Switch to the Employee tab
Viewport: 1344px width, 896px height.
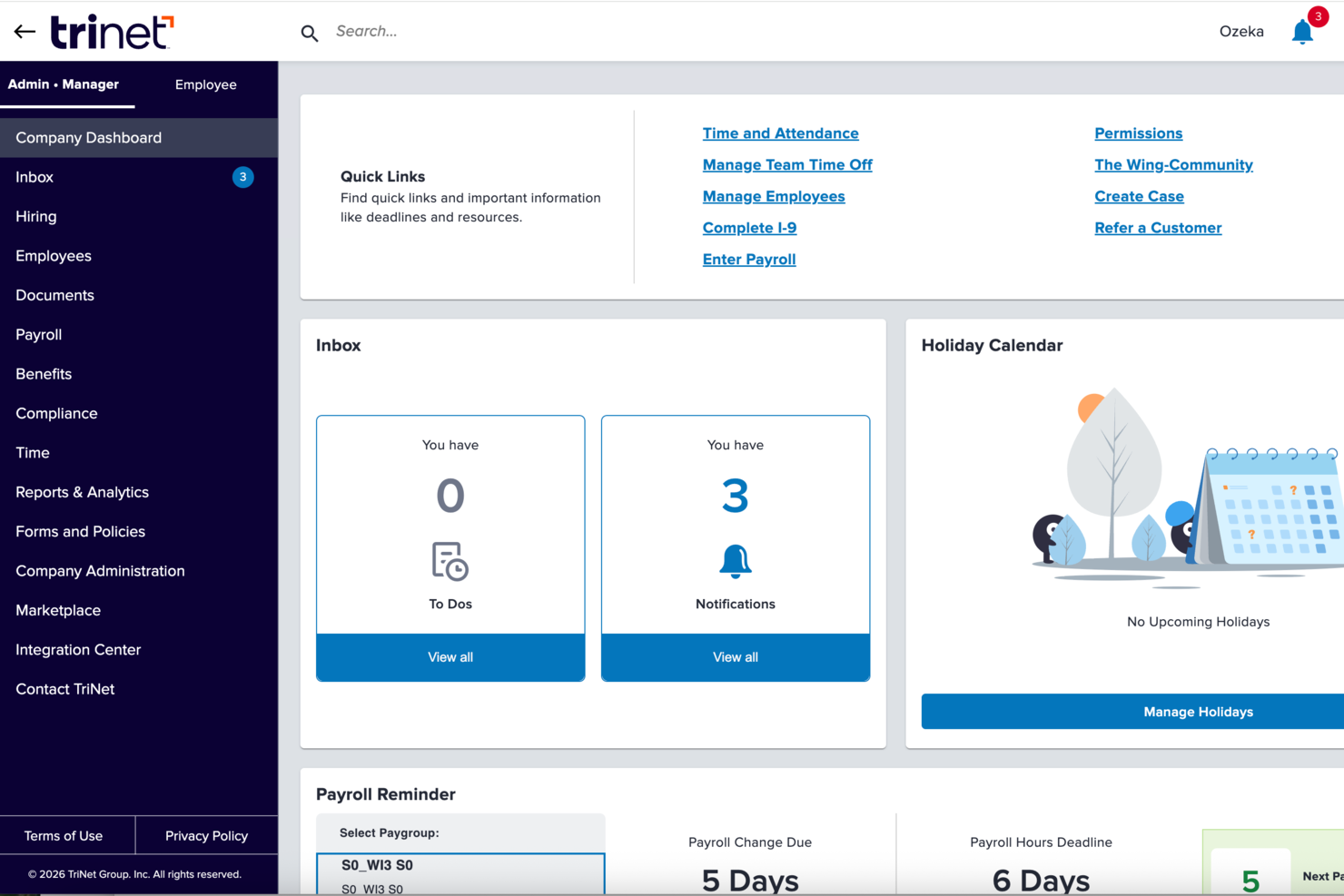205,84
